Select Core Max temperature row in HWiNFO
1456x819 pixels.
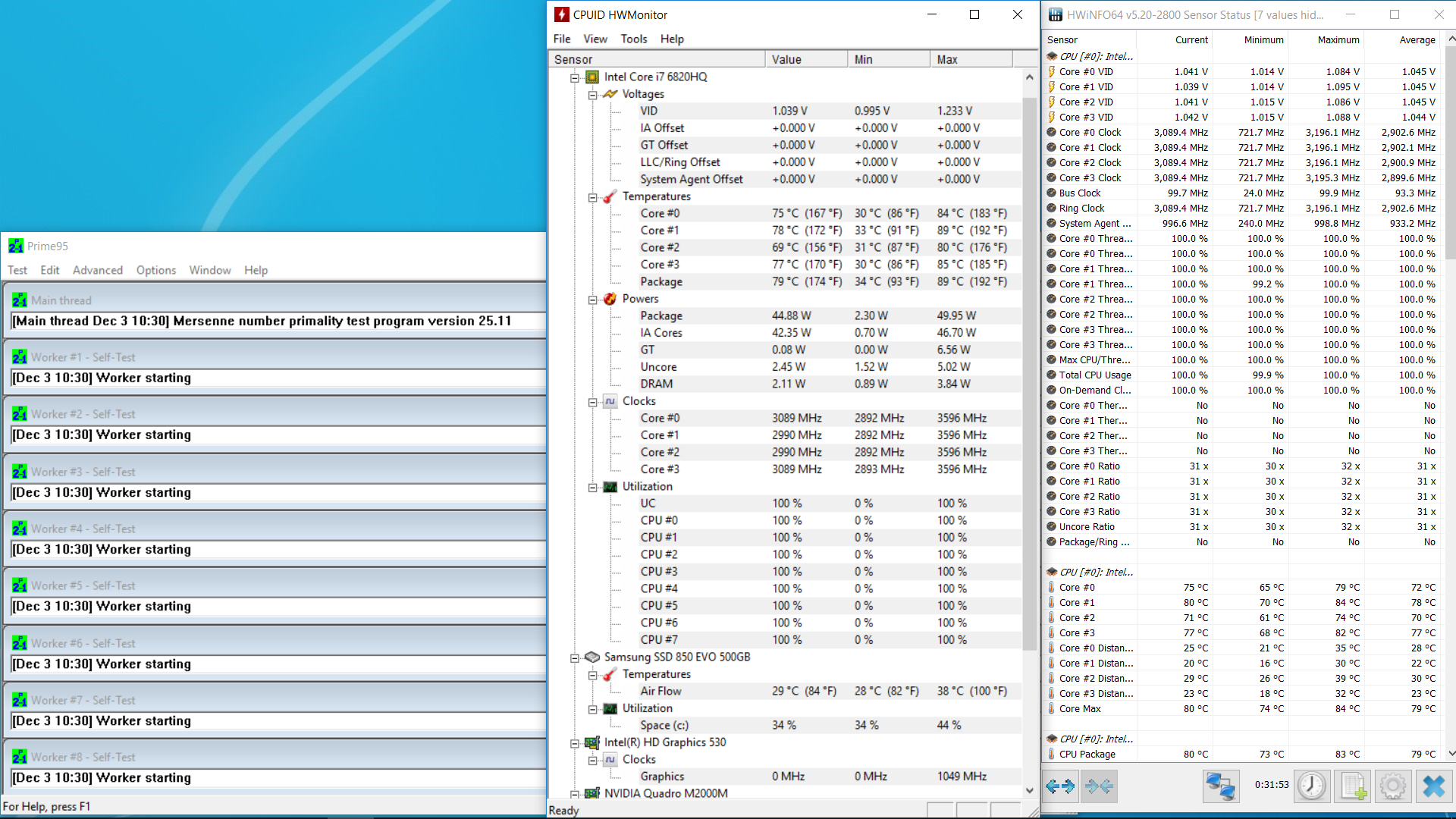coord(1242,708)
